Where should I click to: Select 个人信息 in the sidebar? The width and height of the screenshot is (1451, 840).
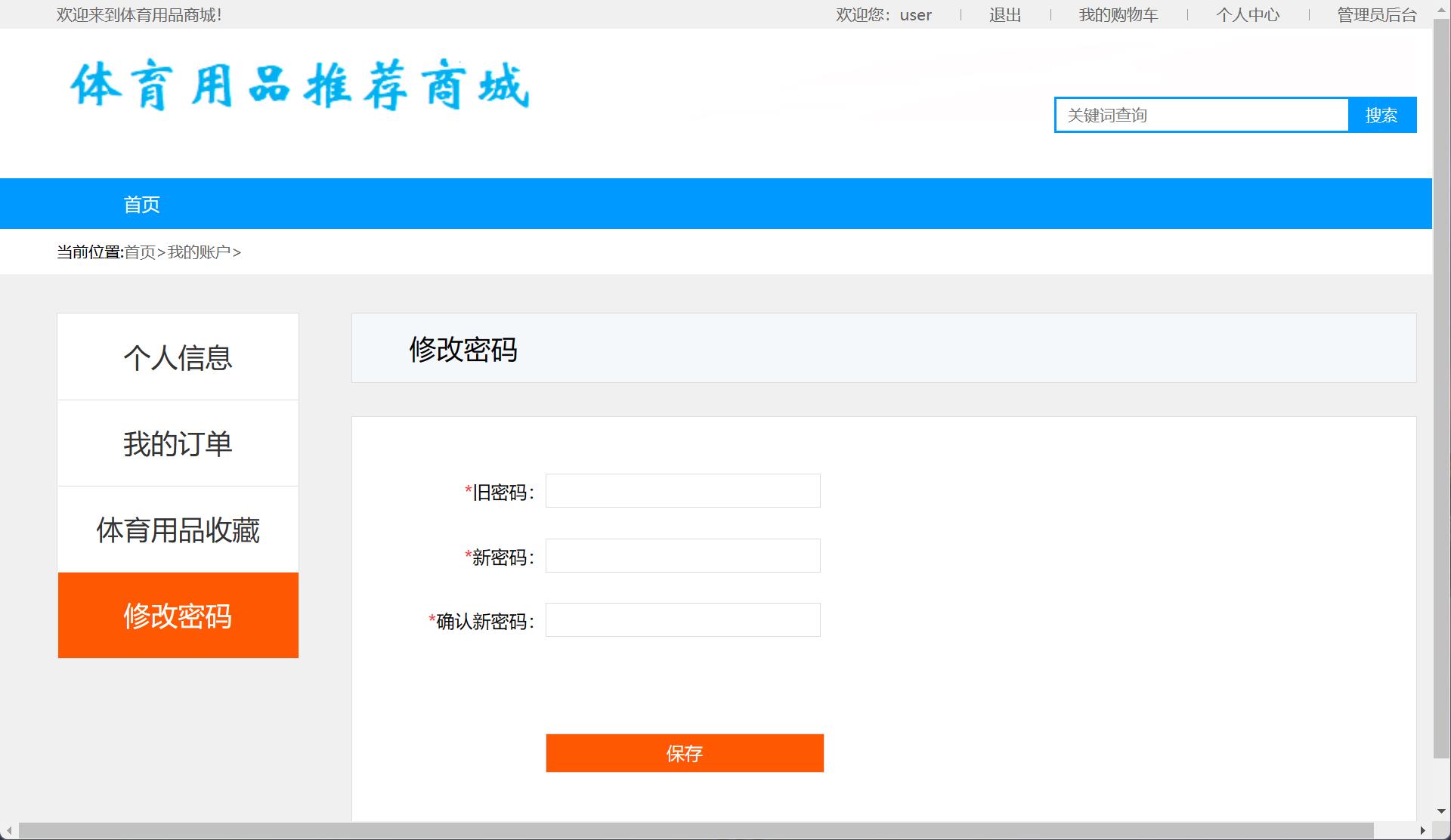coord(177,356)
